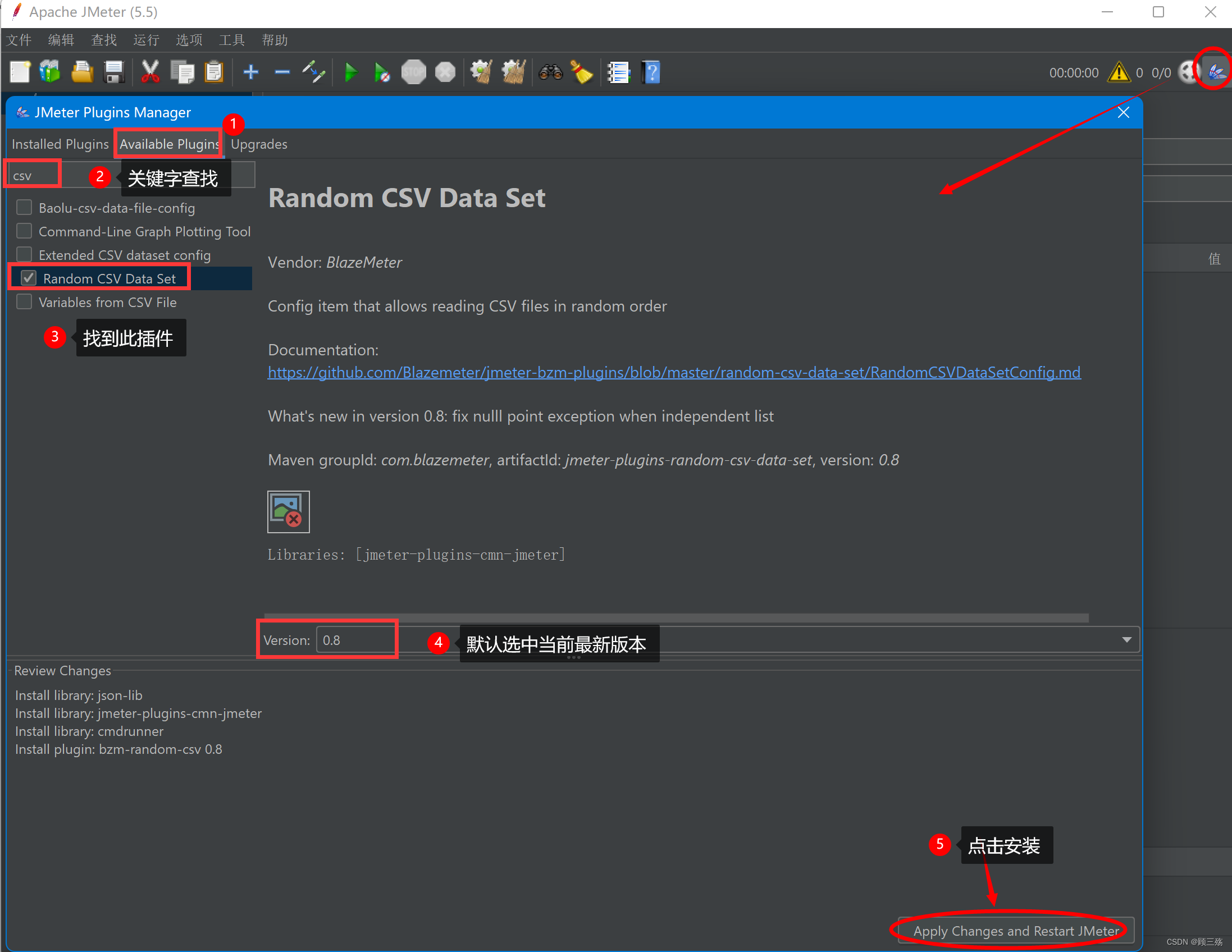
Task: Open the RandomCSVDataSetConfig.md documentation link
Action: pos(674,372)
